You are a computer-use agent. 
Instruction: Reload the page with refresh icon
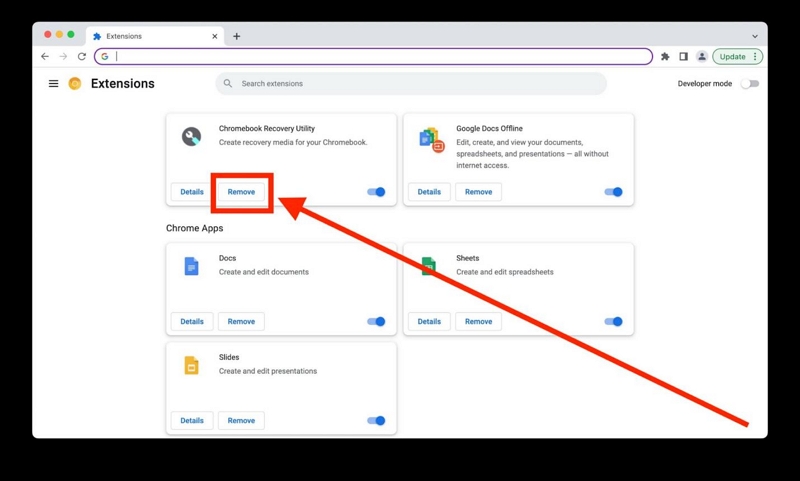82,57
